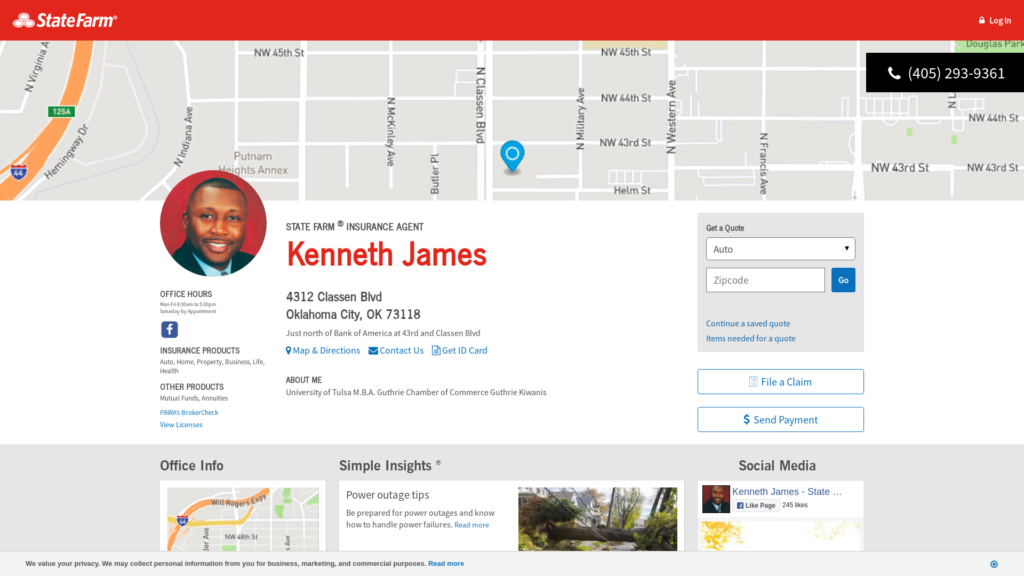The width and height of the screenshot is (1024, 576).
Task: Click the blue map location pin
Action: 512,156
